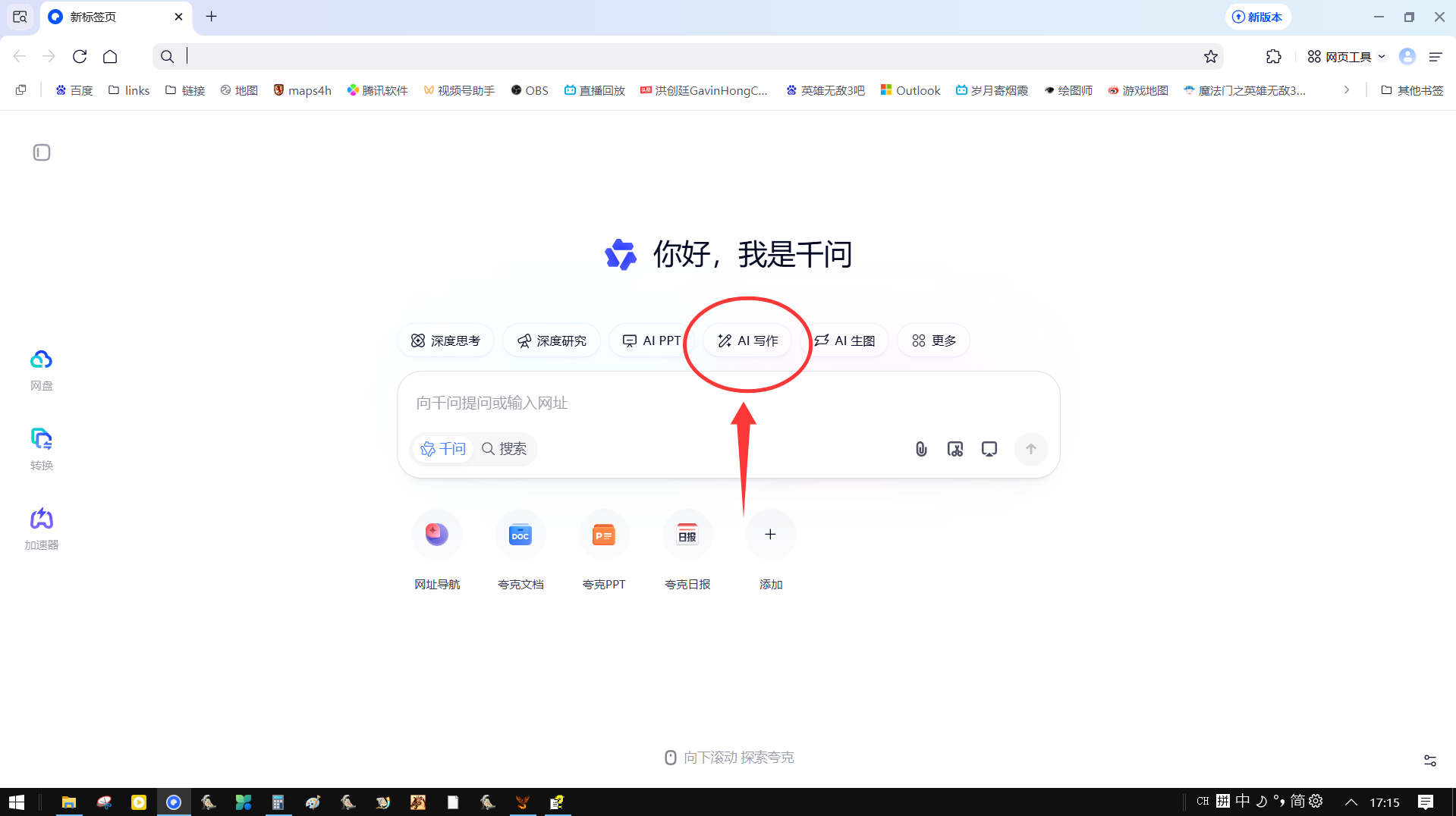Open 夸克文档 shortcut
Screen dimensions: 1456x816
coord(520,535)
